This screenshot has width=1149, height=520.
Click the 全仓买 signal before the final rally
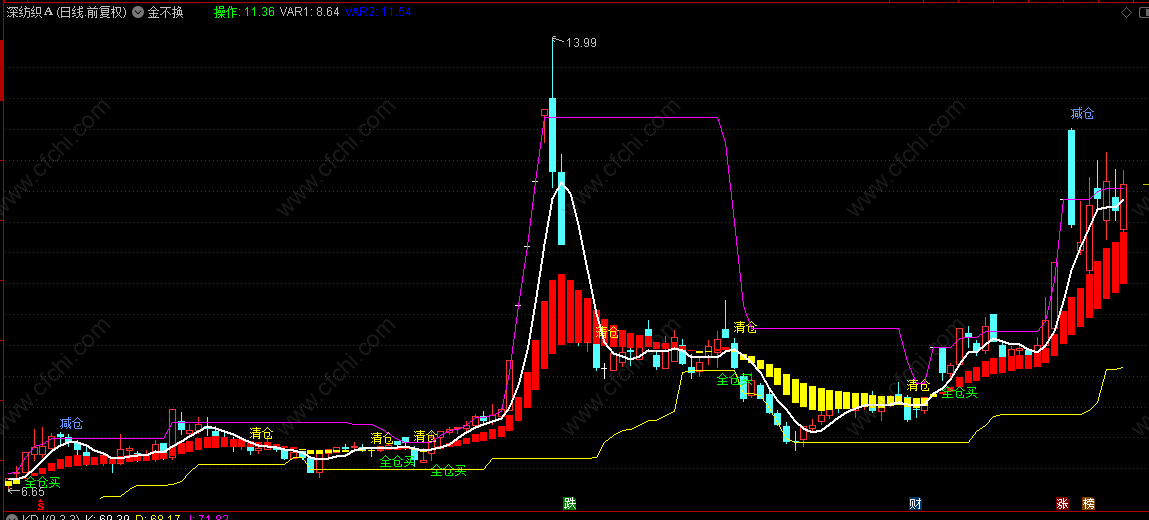[959, 393]
